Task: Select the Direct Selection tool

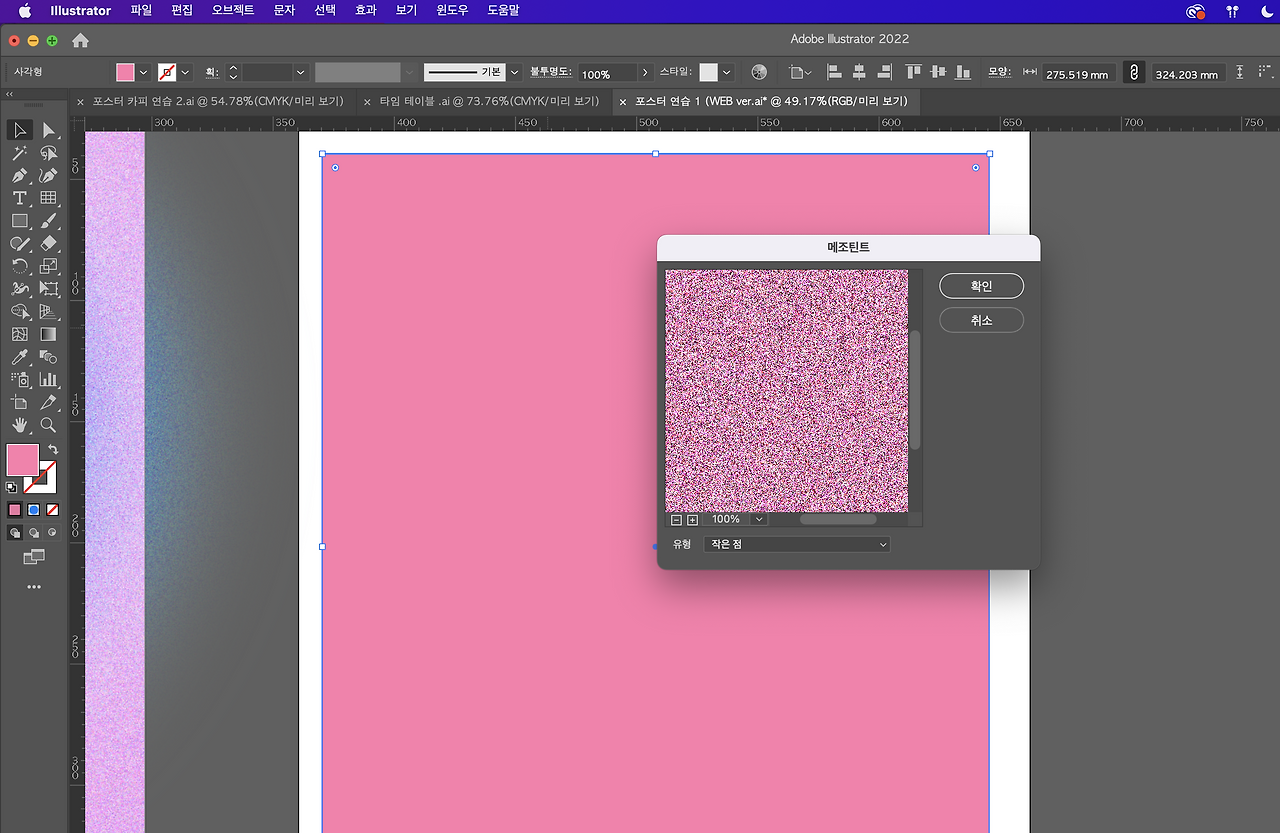Action: [48, 130]
